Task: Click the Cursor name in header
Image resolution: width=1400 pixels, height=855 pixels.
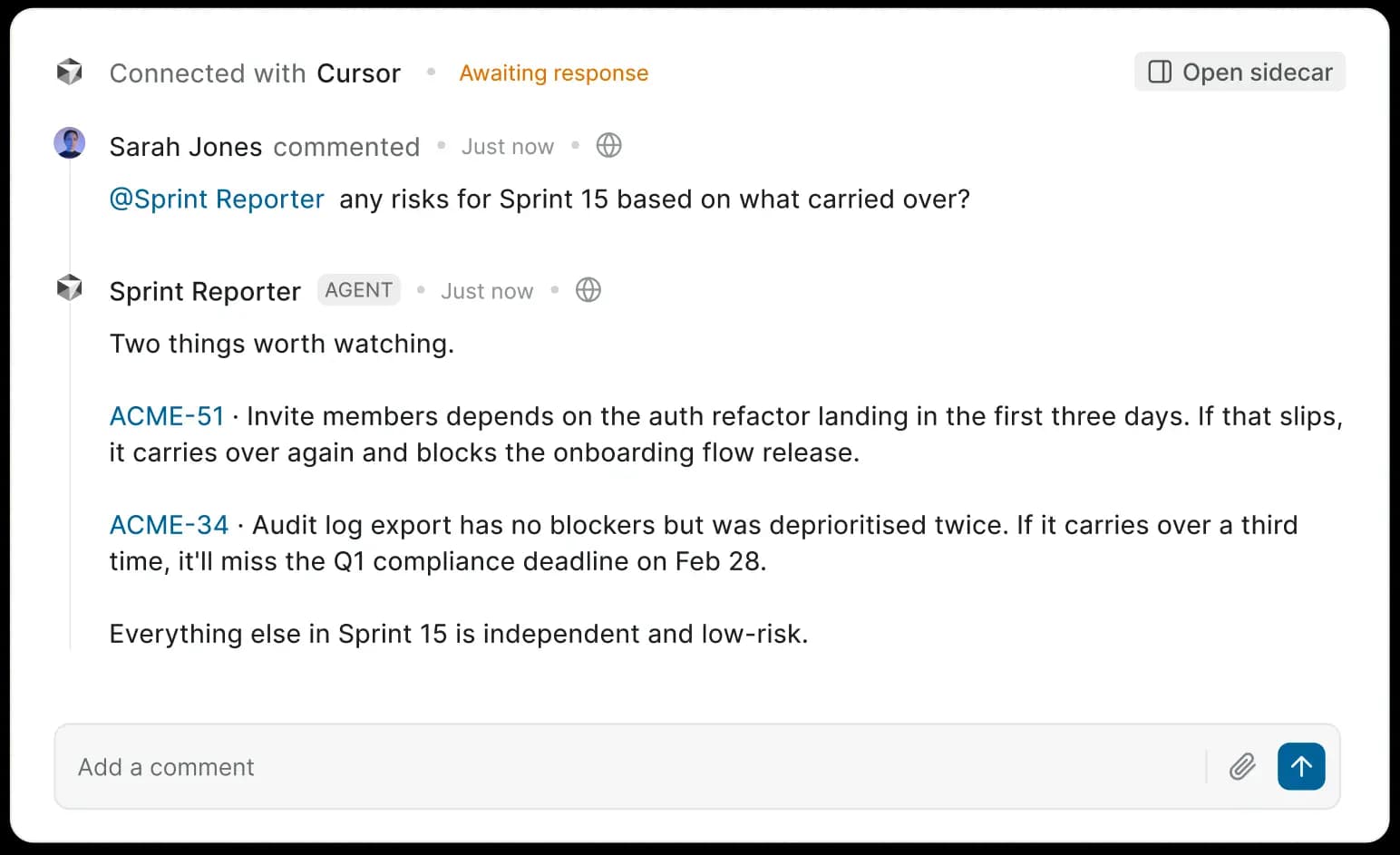Action: click(x=358, y=73)
